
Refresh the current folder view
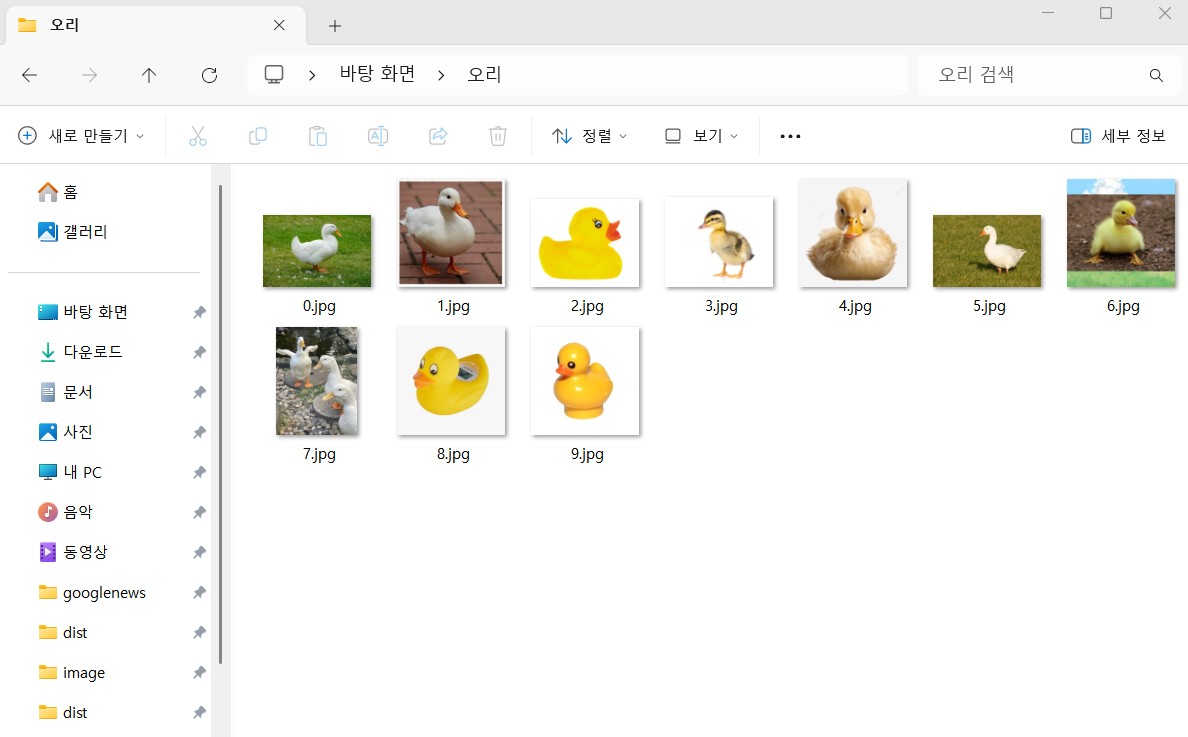[x=209, y=75]
